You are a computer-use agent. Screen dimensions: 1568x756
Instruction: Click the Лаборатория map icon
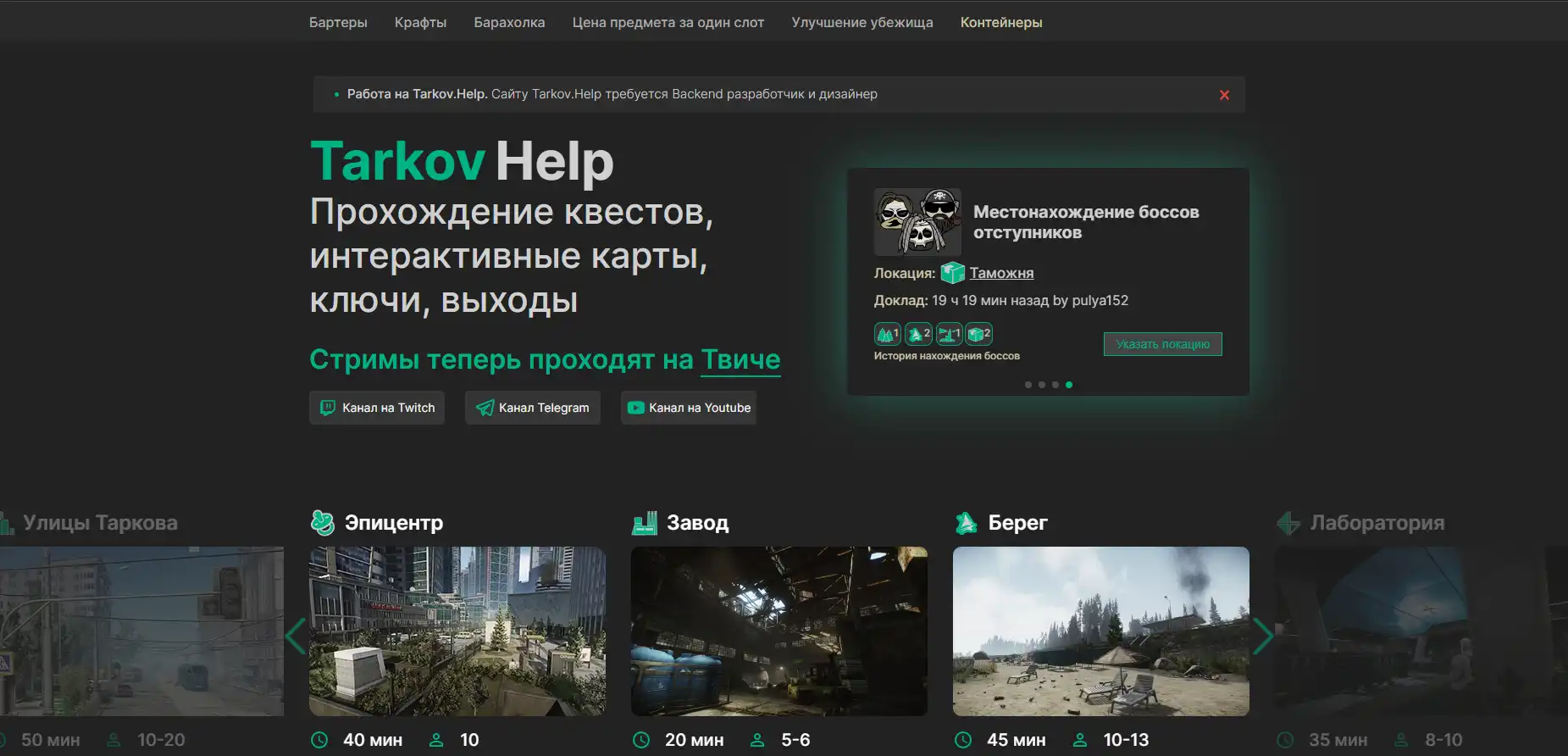tap(1288, 523)
